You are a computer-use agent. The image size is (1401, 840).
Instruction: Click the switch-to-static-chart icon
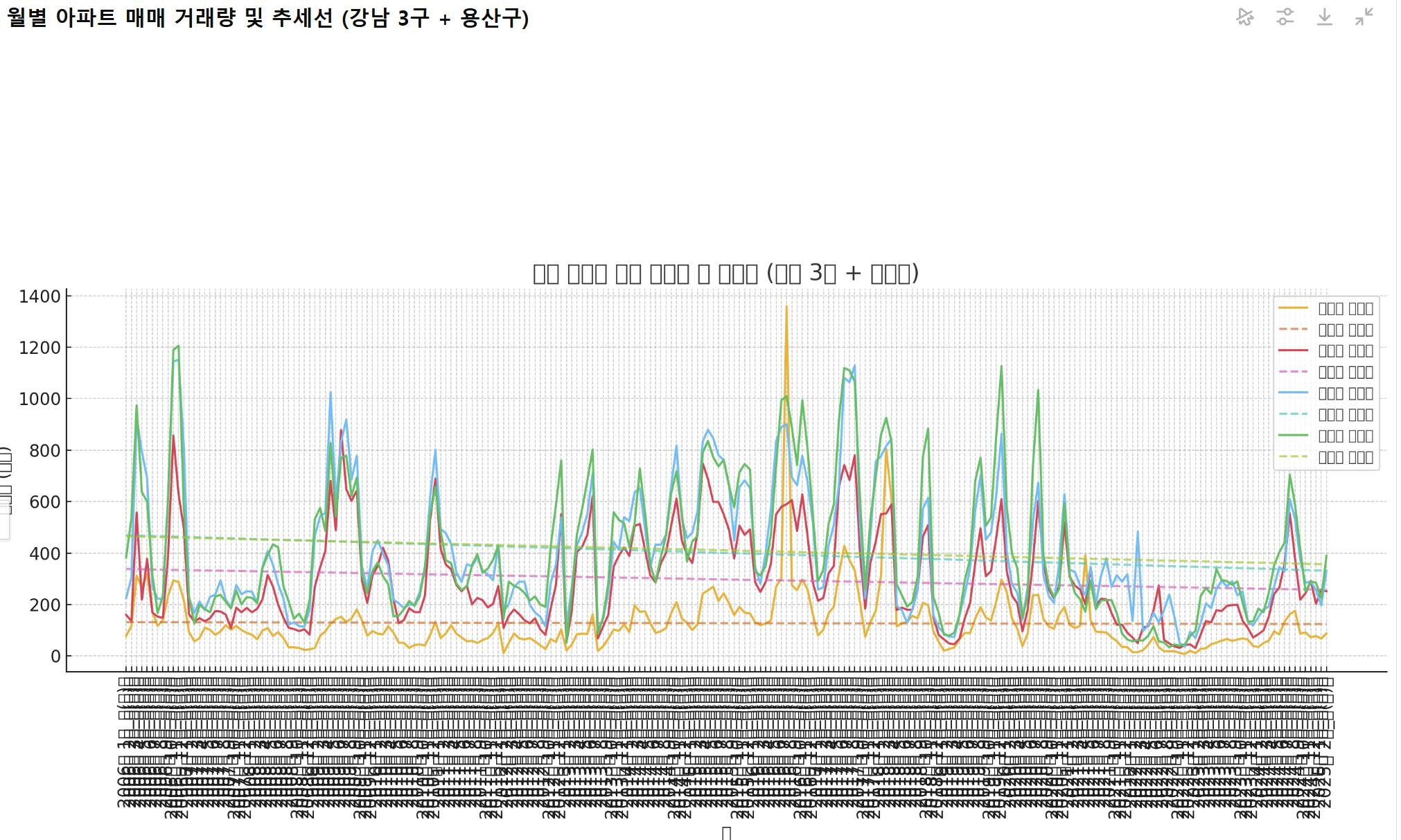[x=1245, y=17]
